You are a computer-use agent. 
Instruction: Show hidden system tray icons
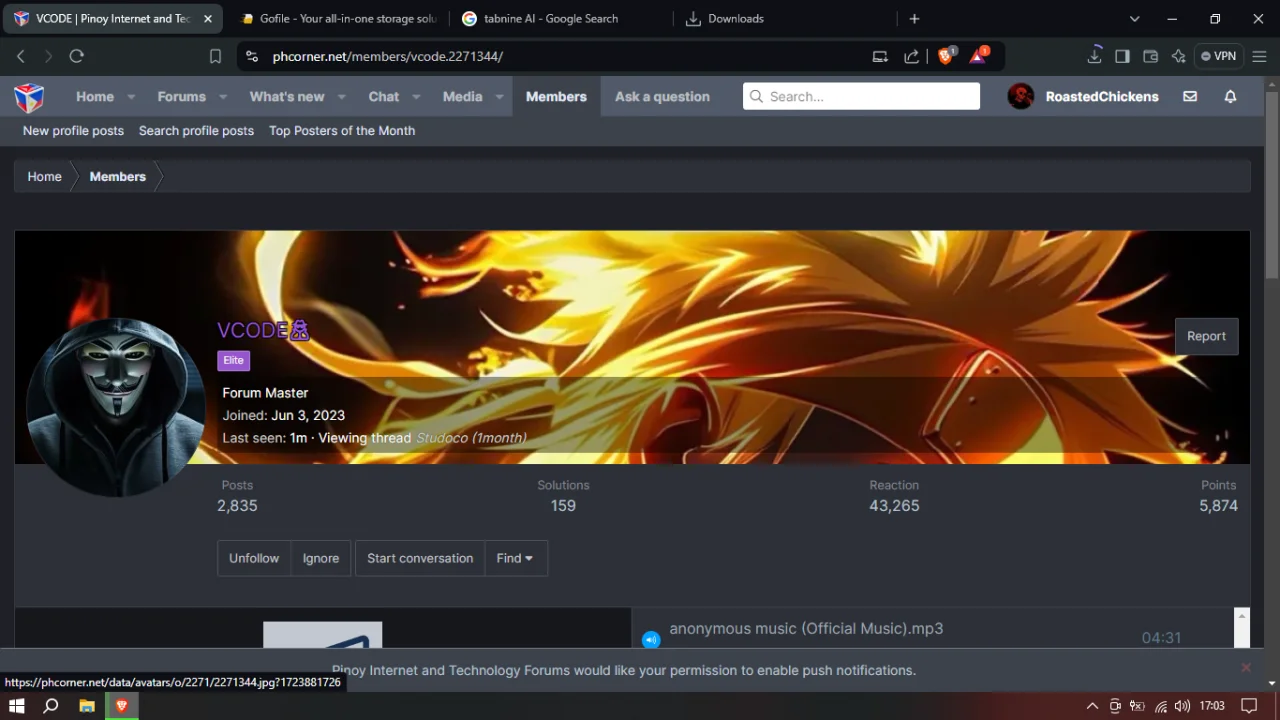click(1092, 706)
